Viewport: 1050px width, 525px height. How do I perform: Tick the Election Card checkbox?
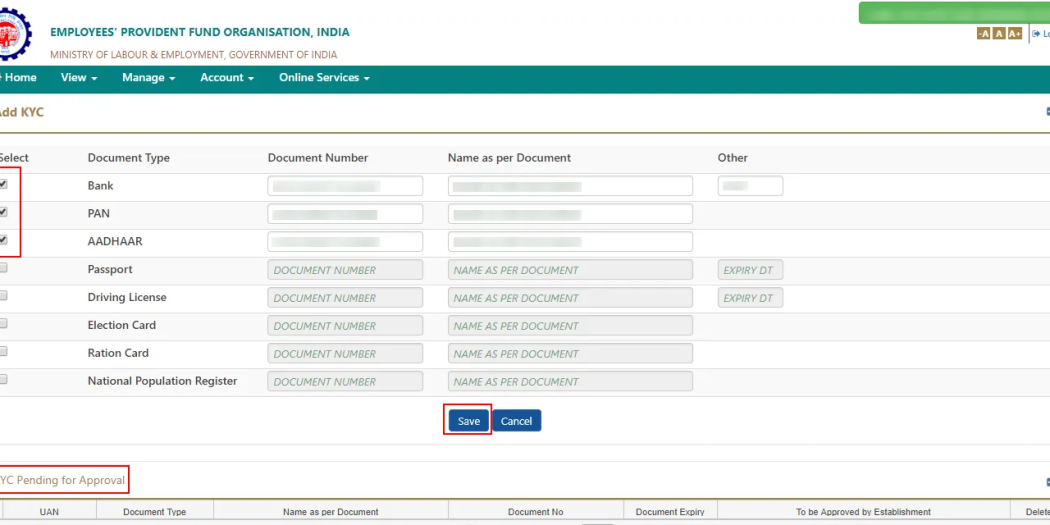pos(4,324)
